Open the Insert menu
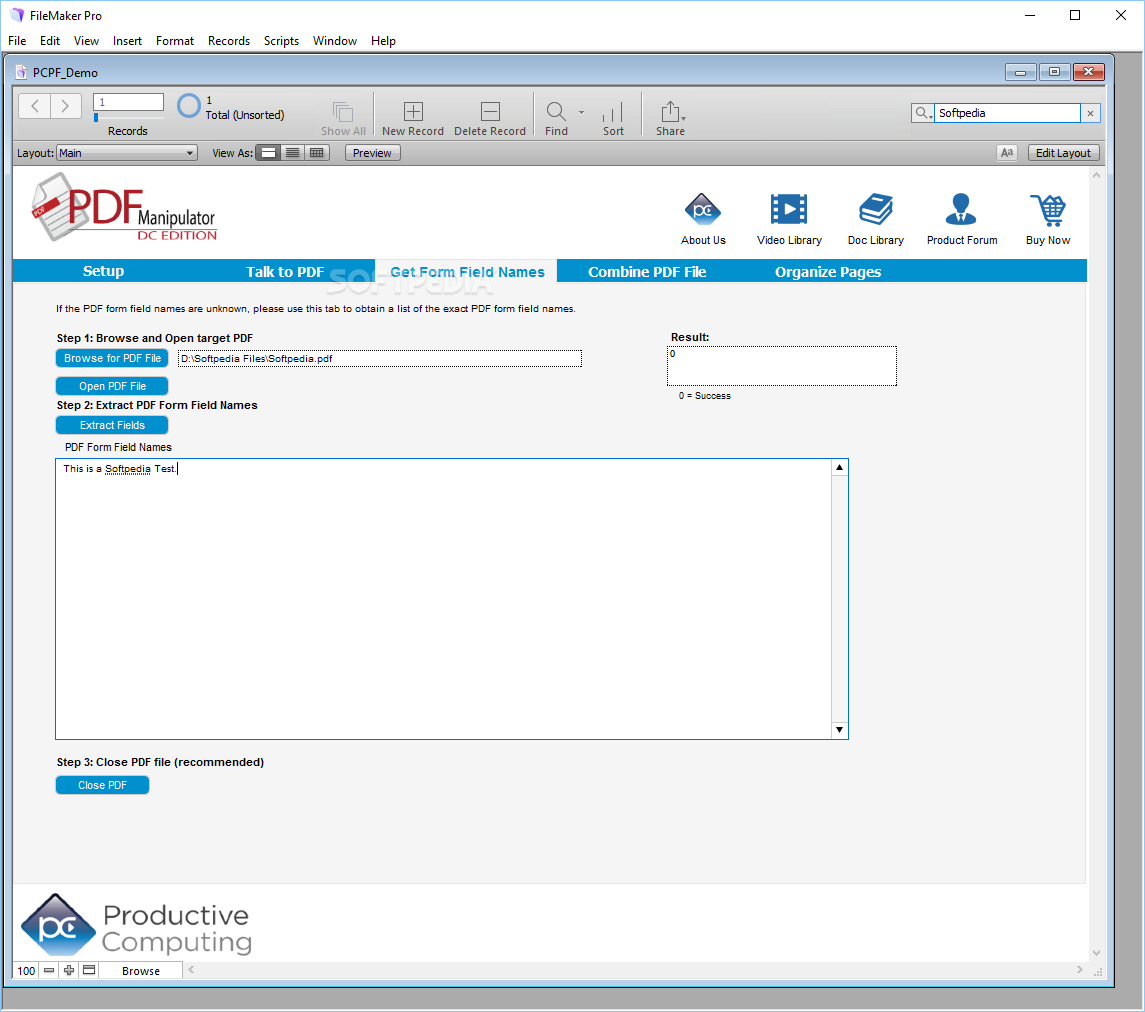The width and height of the screenshot is (1145, 1012). 127,41
